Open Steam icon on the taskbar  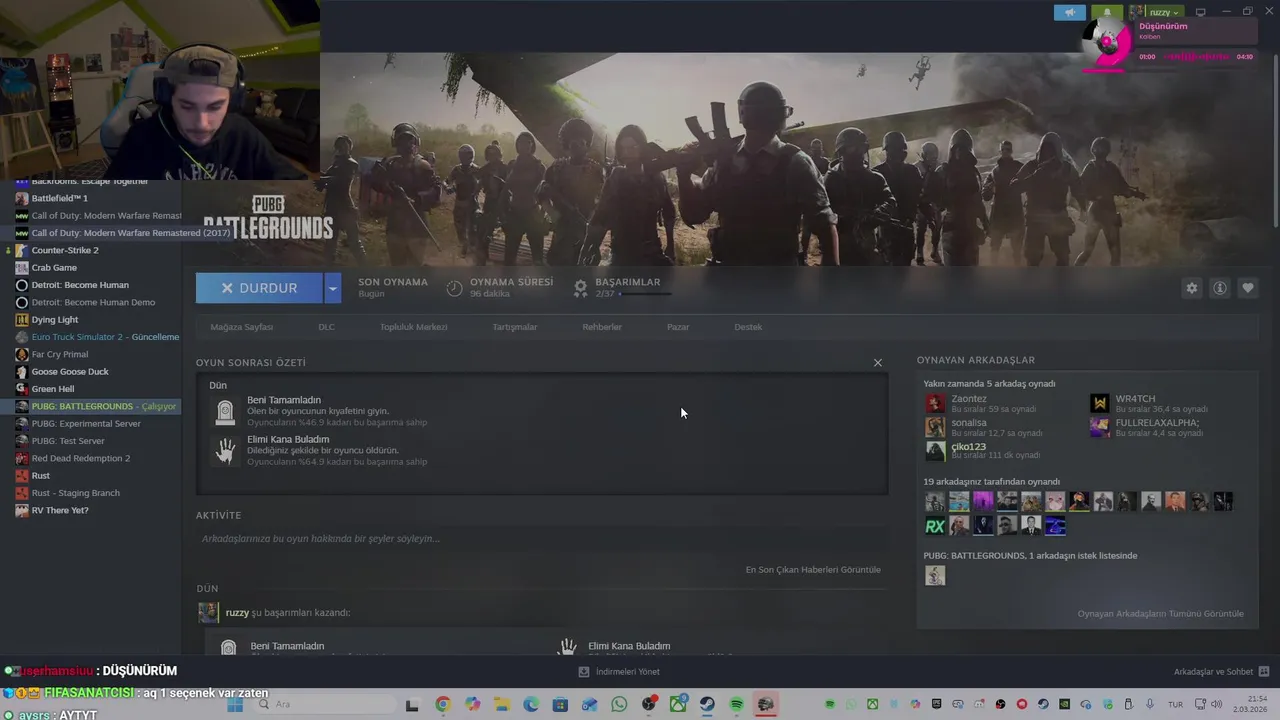point(707,705)
